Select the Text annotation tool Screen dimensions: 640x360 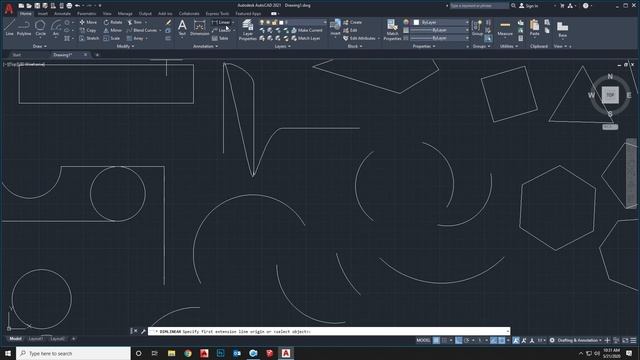click(182, 28)
